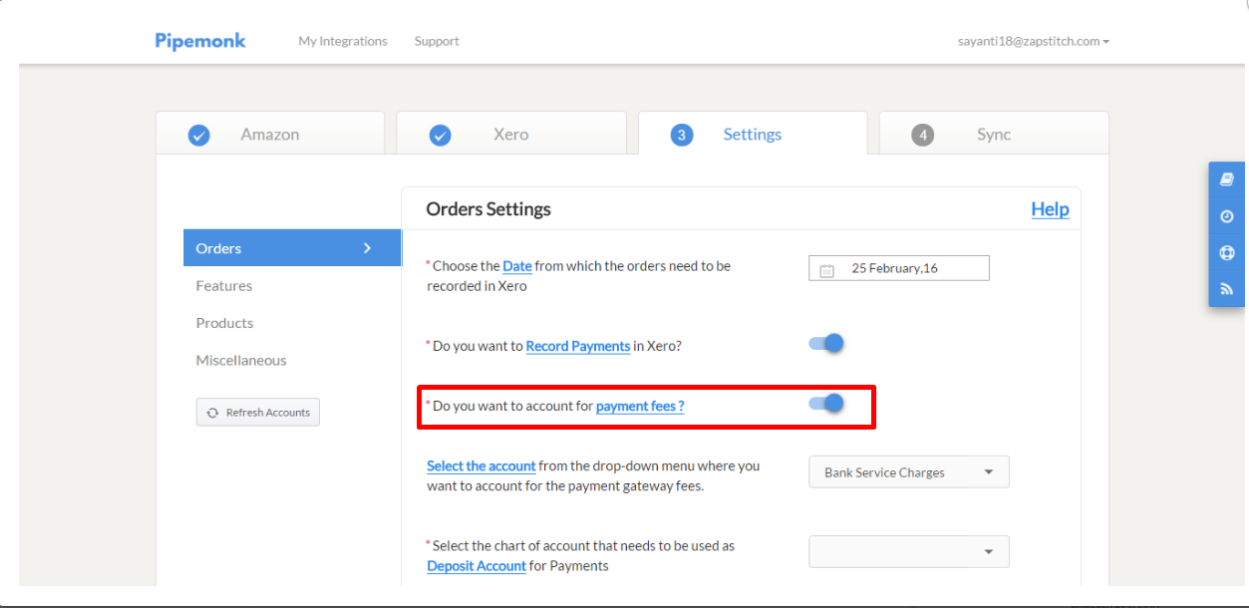Image resolution: width=1249 pixels, height=608 pixels.
Task: Click the chevron on the Orders item
Action: pyautogui.click(x=367, y=248)
